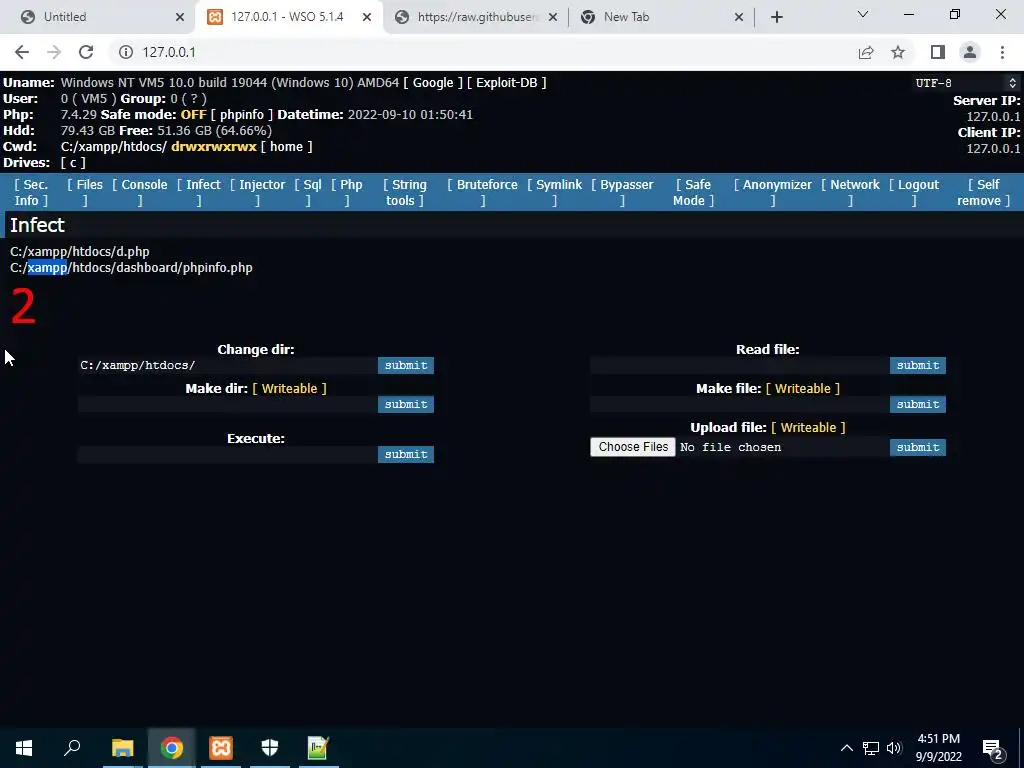Click the Self remove menu item
The width and height of the screenshot is (1024, 768).
[x=984, y=193]
